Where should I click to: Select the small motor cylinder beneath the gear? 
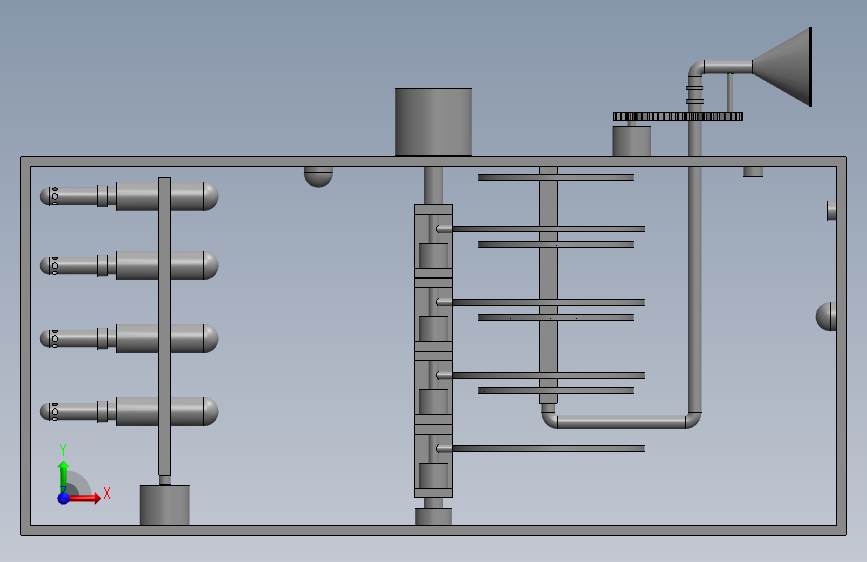(631, 141)
